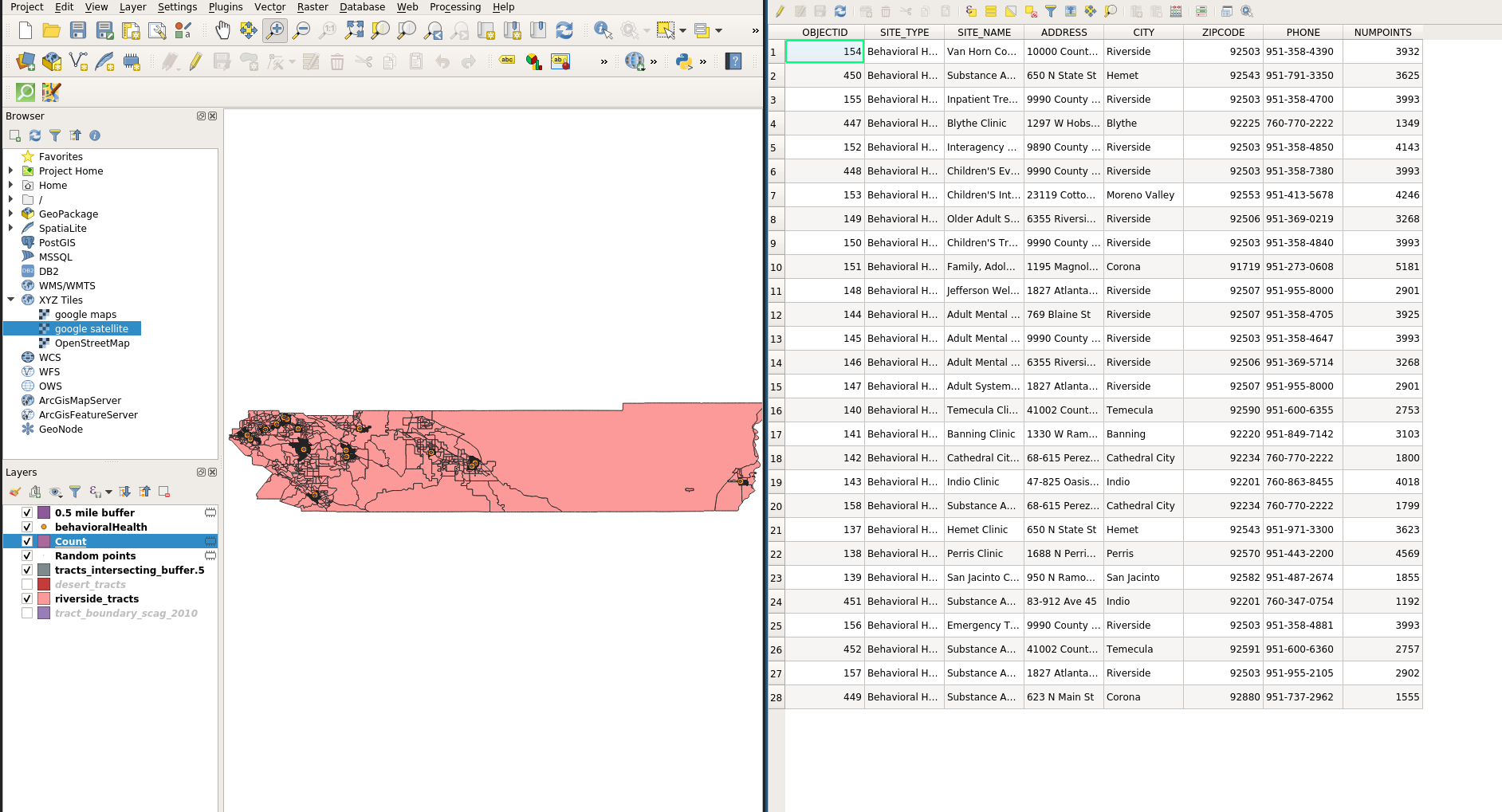The image size is (1502, 812).
Task: Sort table by NUMPOINTS column header
Action: (1382, 33)
